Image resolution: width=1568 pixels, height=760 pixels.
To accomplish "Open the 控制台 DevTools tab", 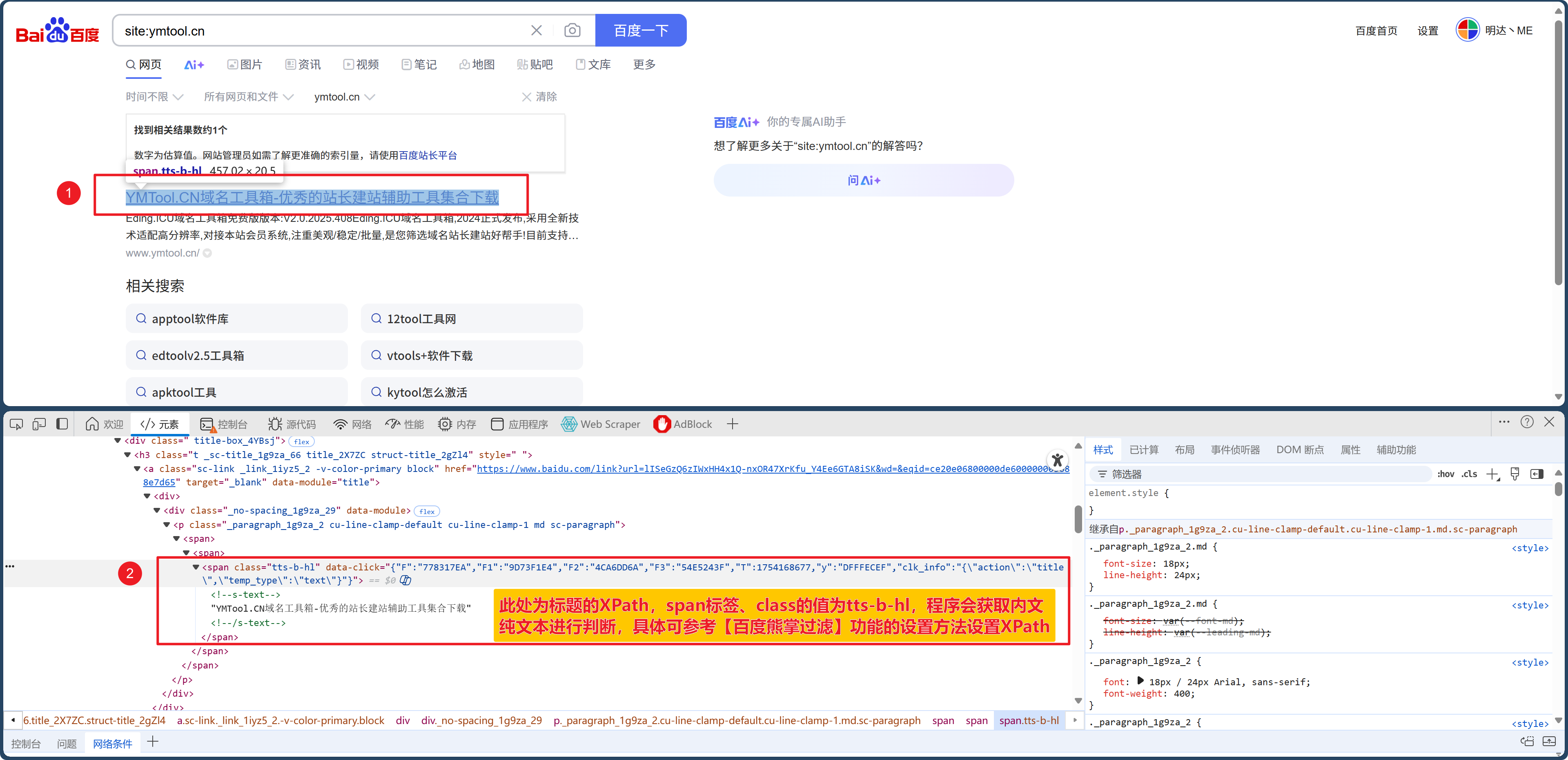I will (x=223, y=424).
